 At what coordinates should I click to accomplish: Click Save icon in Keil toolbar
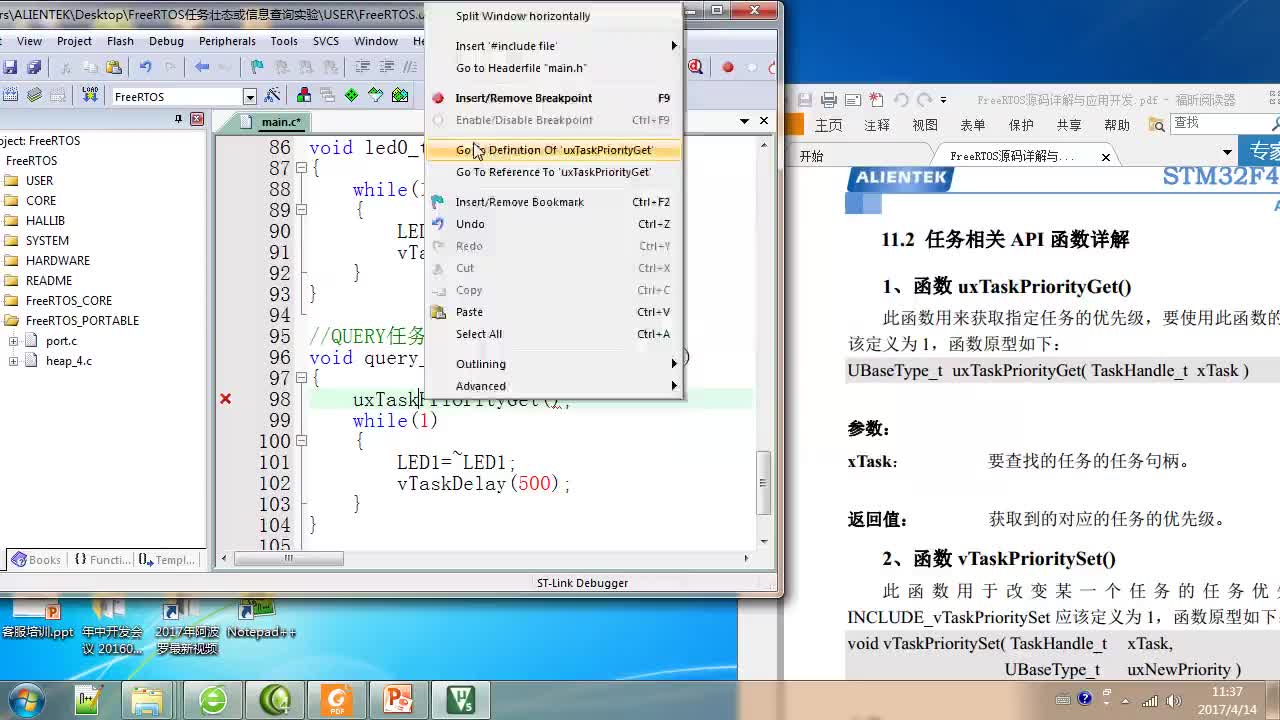pos(10,67)
